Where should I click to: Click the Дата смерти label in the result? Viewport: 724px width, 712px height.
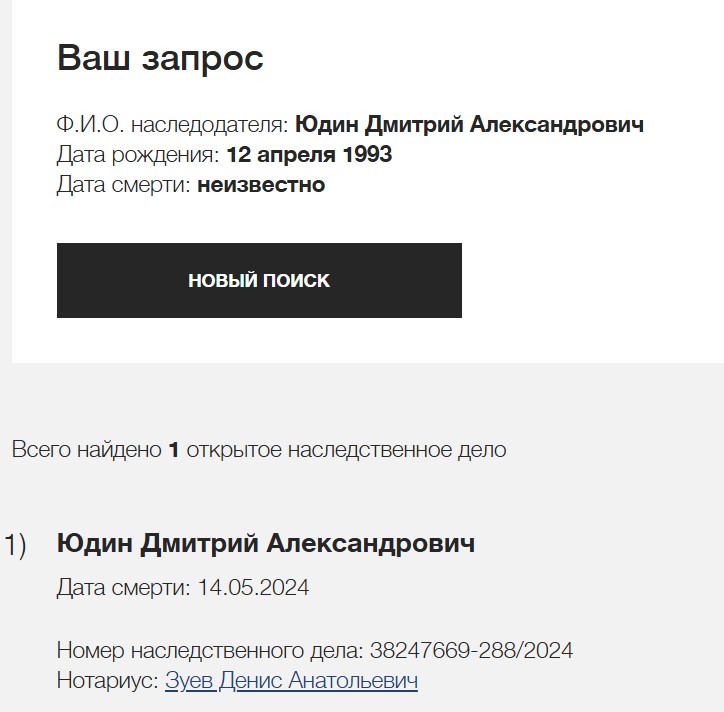tap(122, 588)
